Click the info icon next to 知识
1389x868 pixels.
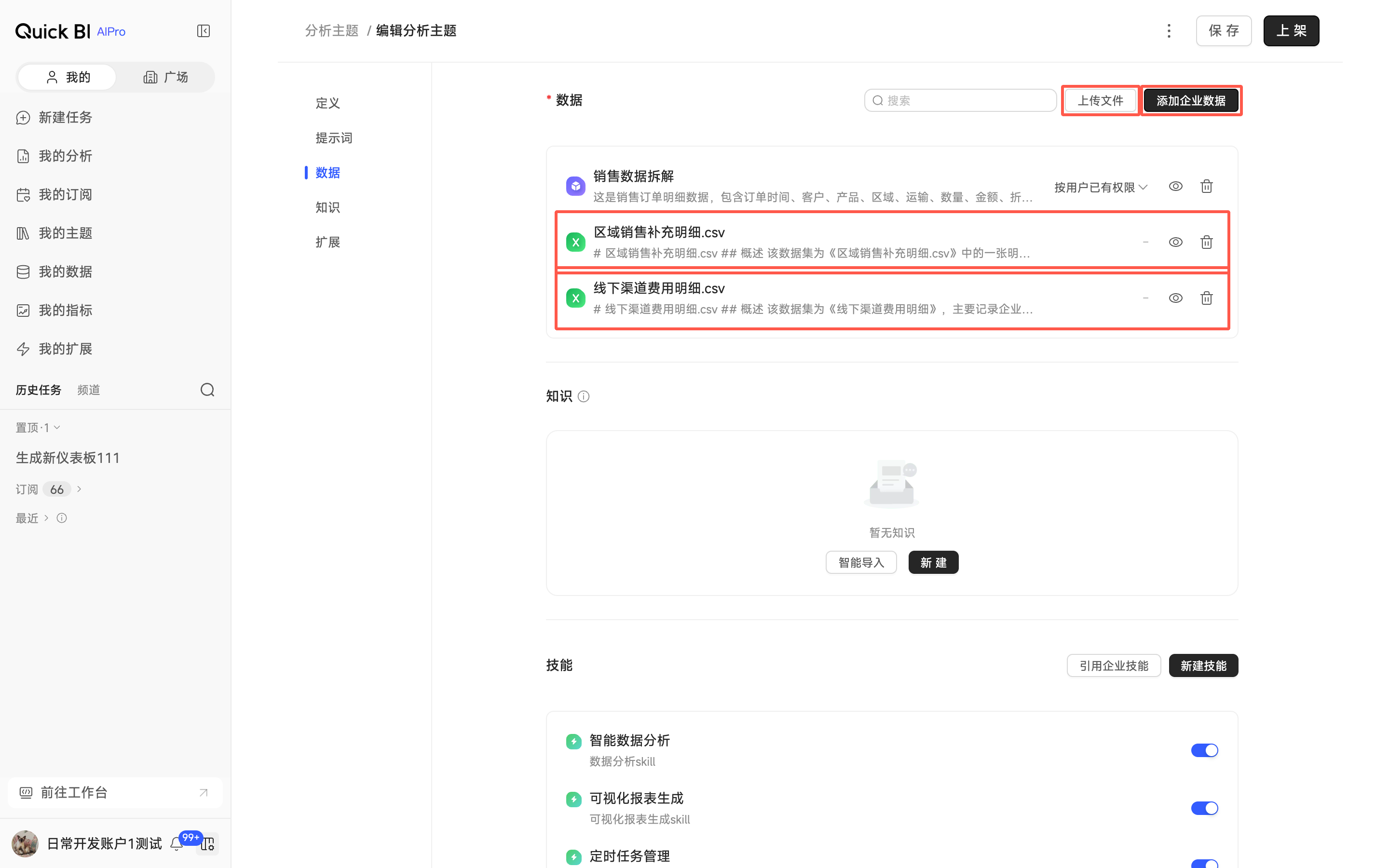click(x=584, y=396)
